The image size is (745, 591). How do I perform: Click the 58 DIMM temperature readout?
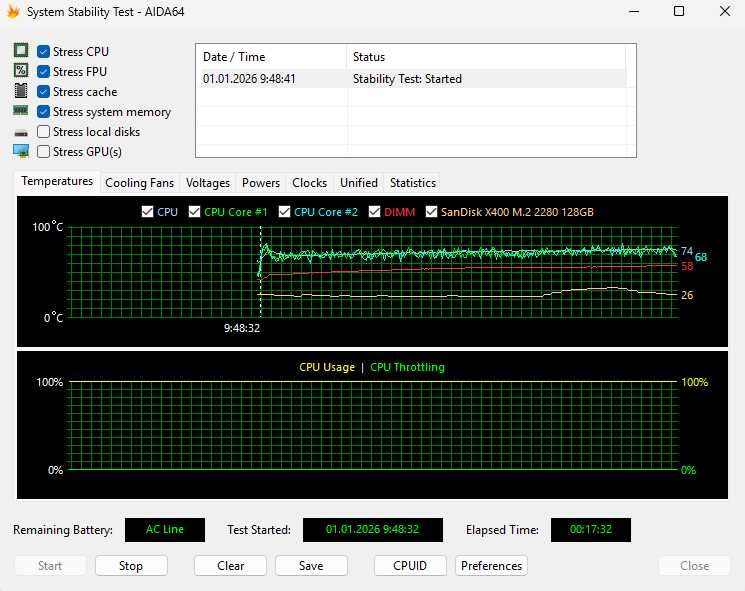pos(687,266)
